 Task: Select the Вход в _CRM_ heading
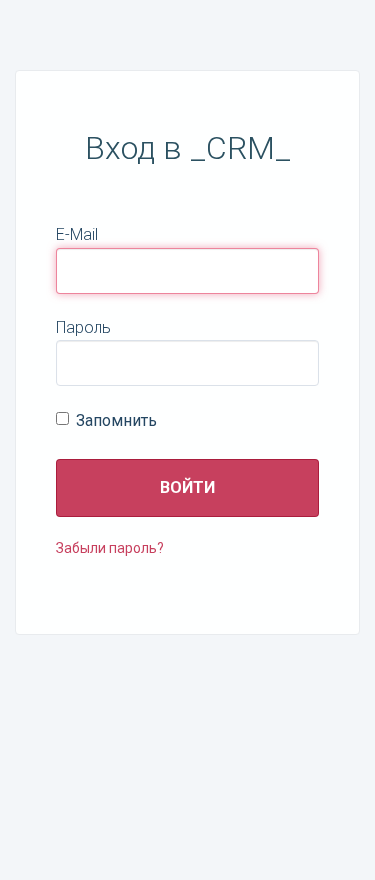coord(188,149)
